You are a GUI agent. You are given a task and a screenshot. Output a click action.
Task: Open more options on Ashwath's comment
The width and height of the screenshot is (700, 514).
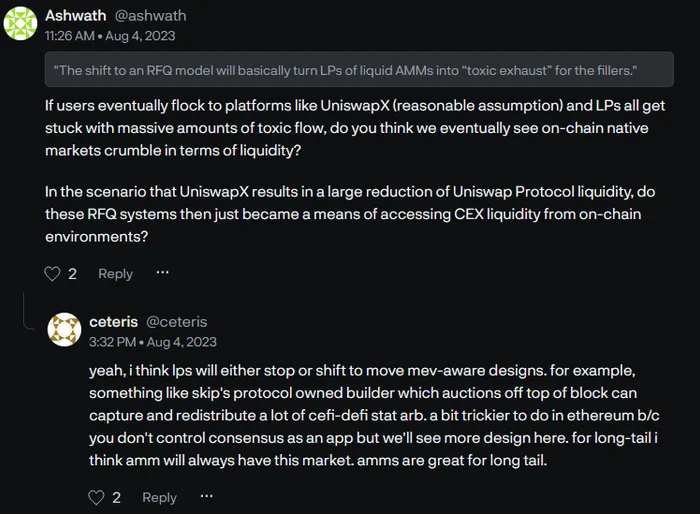[162, 272]
